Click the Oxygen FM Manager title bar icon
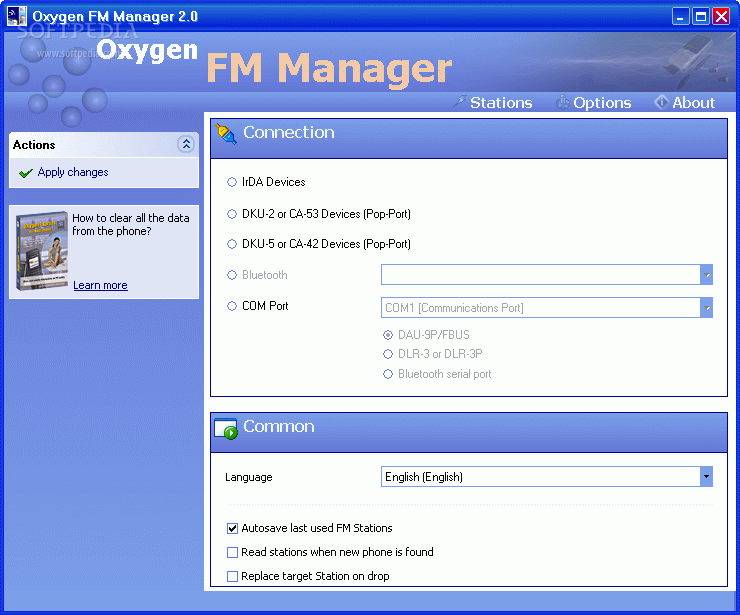 tap(17, 16)
